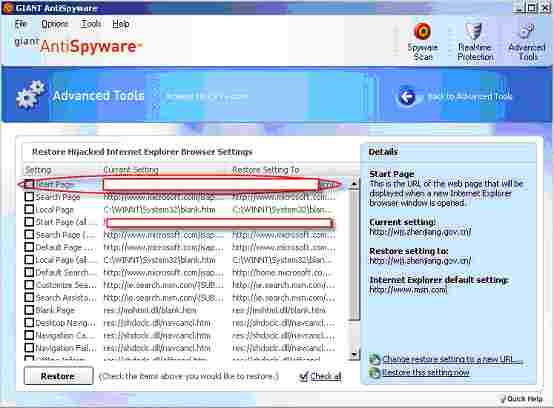Tick the Desktop Navigation row checkbox
Viewport: 554px width, 408px height.
click(29, 323)
